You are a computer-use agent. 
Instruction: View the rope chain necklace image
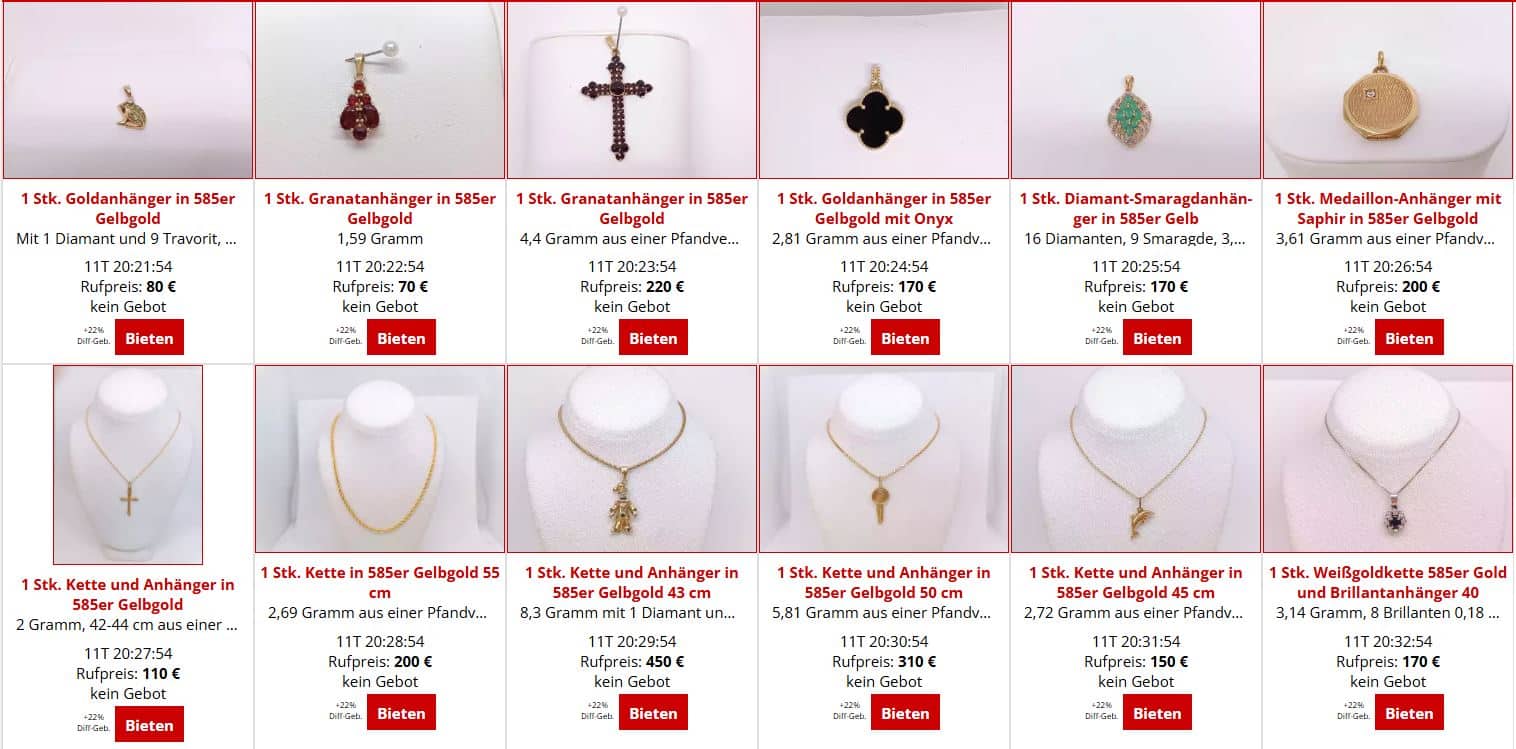click(x=380, y=459)
